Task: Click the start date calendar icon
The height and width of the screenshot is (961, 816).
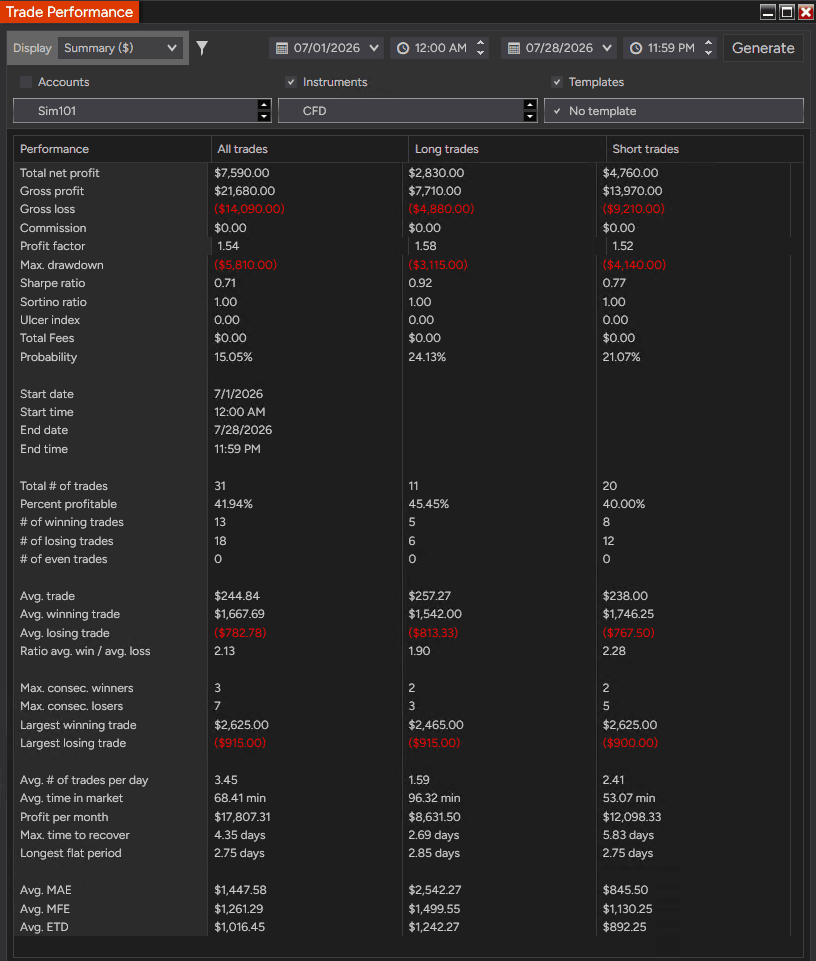Action: [x=281, y=48]
